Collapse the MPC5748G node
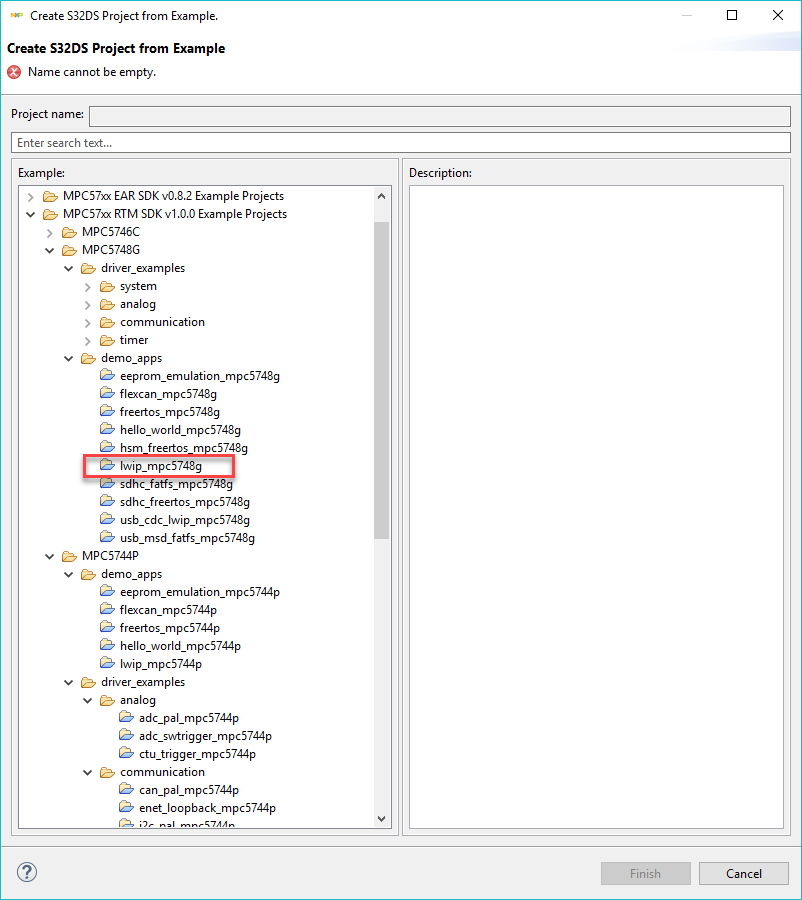Viewport: 802px width, 900px height. point(49,250)
